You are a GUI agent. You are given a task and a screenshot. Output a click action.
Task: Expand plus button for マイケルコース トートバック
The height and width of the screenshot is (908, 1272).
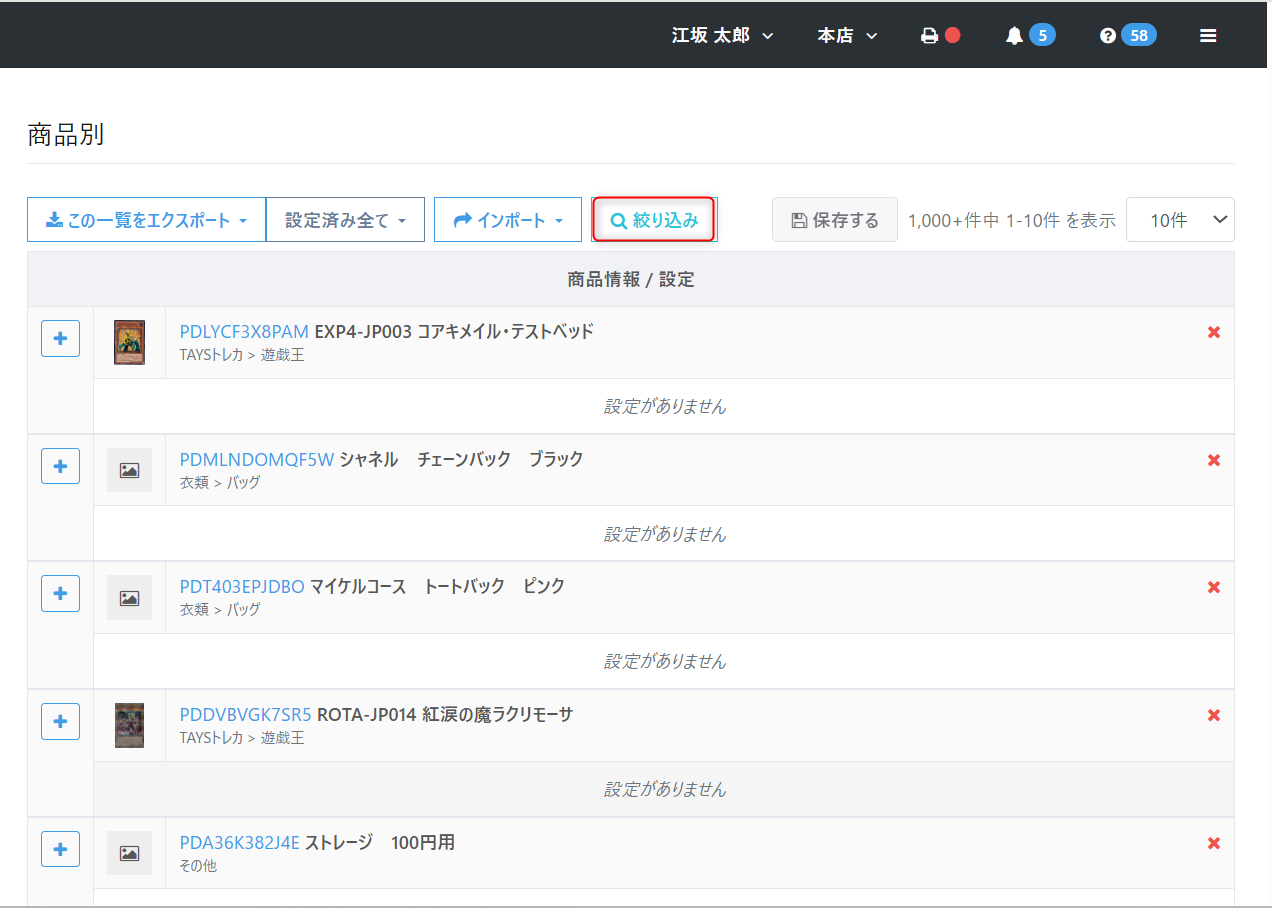click(60, 593)
